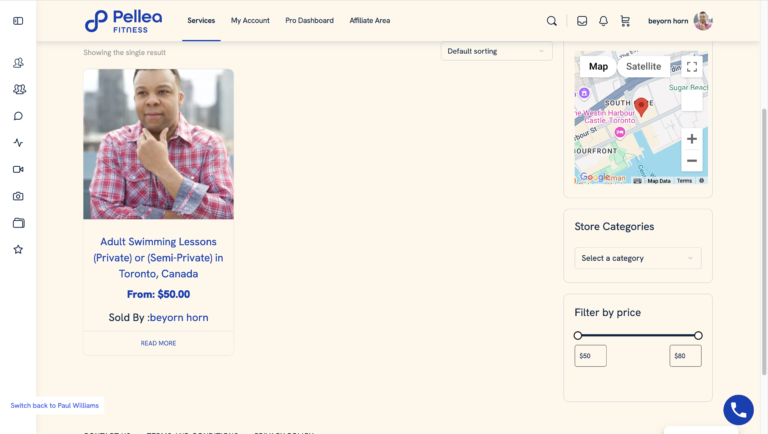
Task: Zoom out on the map
Action: tap(692, 161)
